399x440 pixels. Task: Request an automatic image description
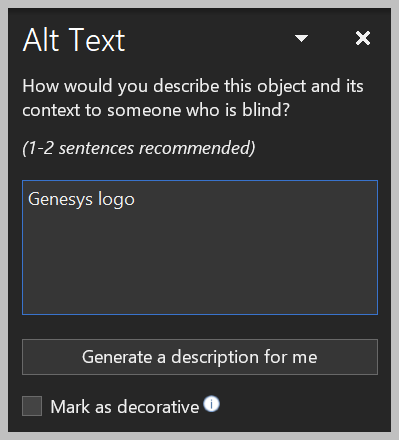pyautogui.click(x=200, y=357)
